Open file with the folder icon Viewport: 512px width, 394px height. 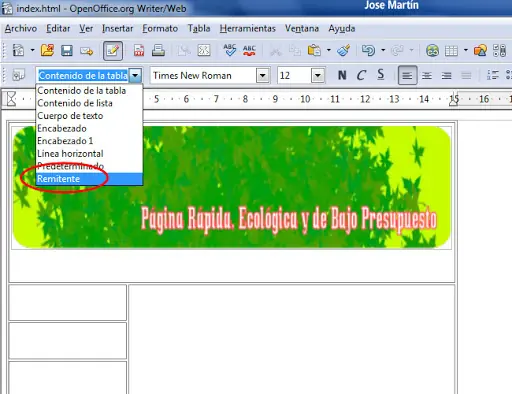[x=47, y=51]
